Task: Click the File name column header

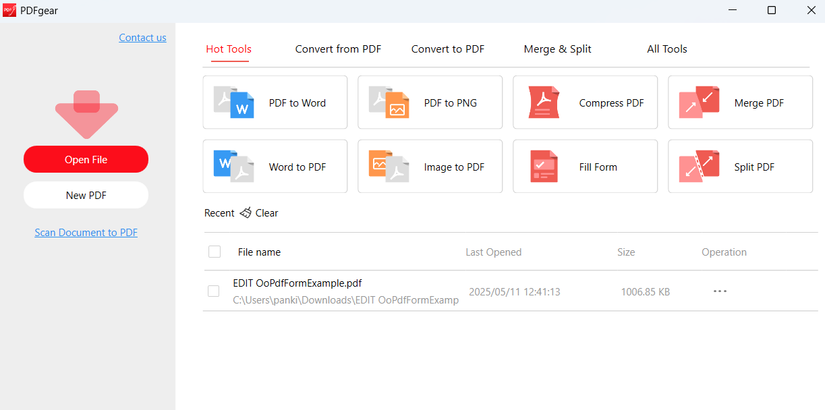Action: 259,252
